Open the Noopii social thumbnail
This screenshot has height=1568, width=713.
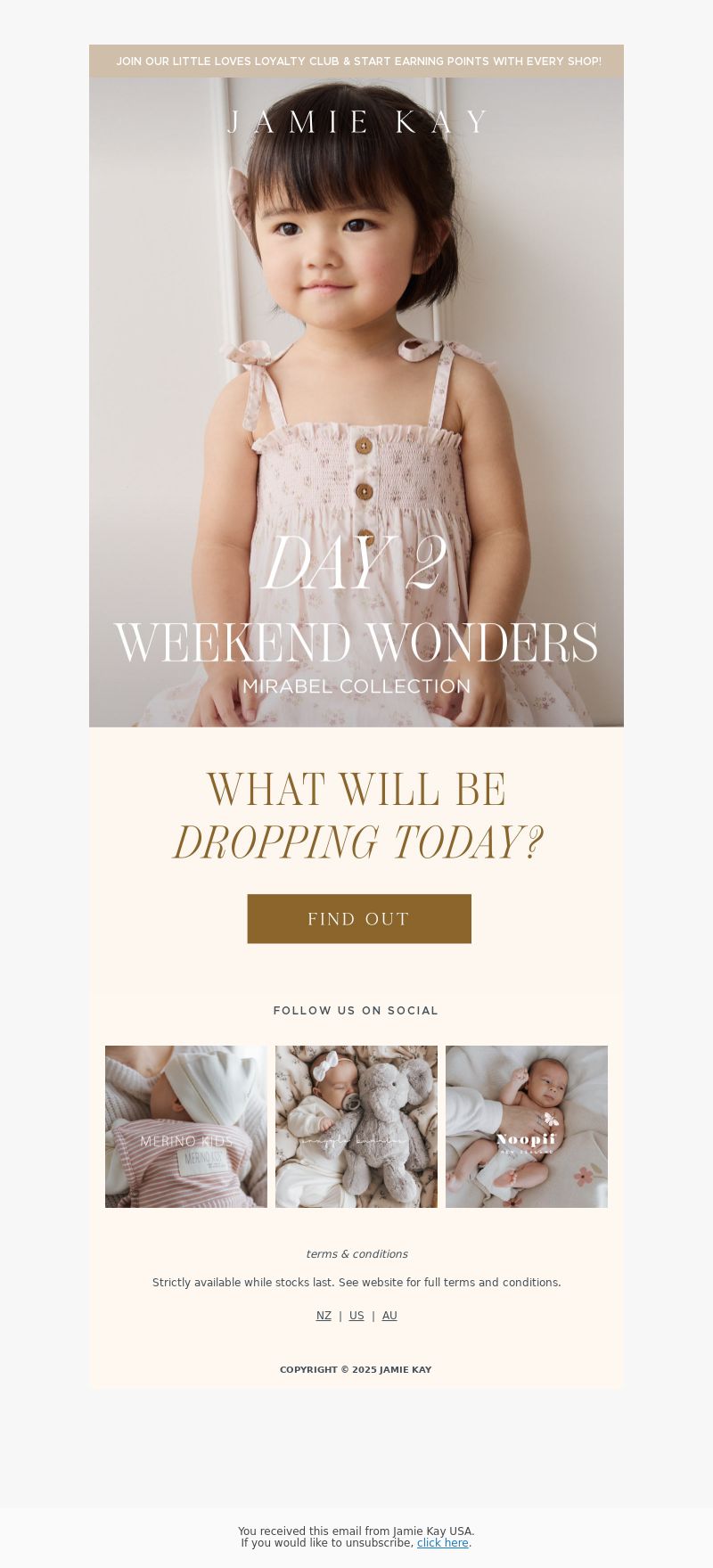(527, 1127)
